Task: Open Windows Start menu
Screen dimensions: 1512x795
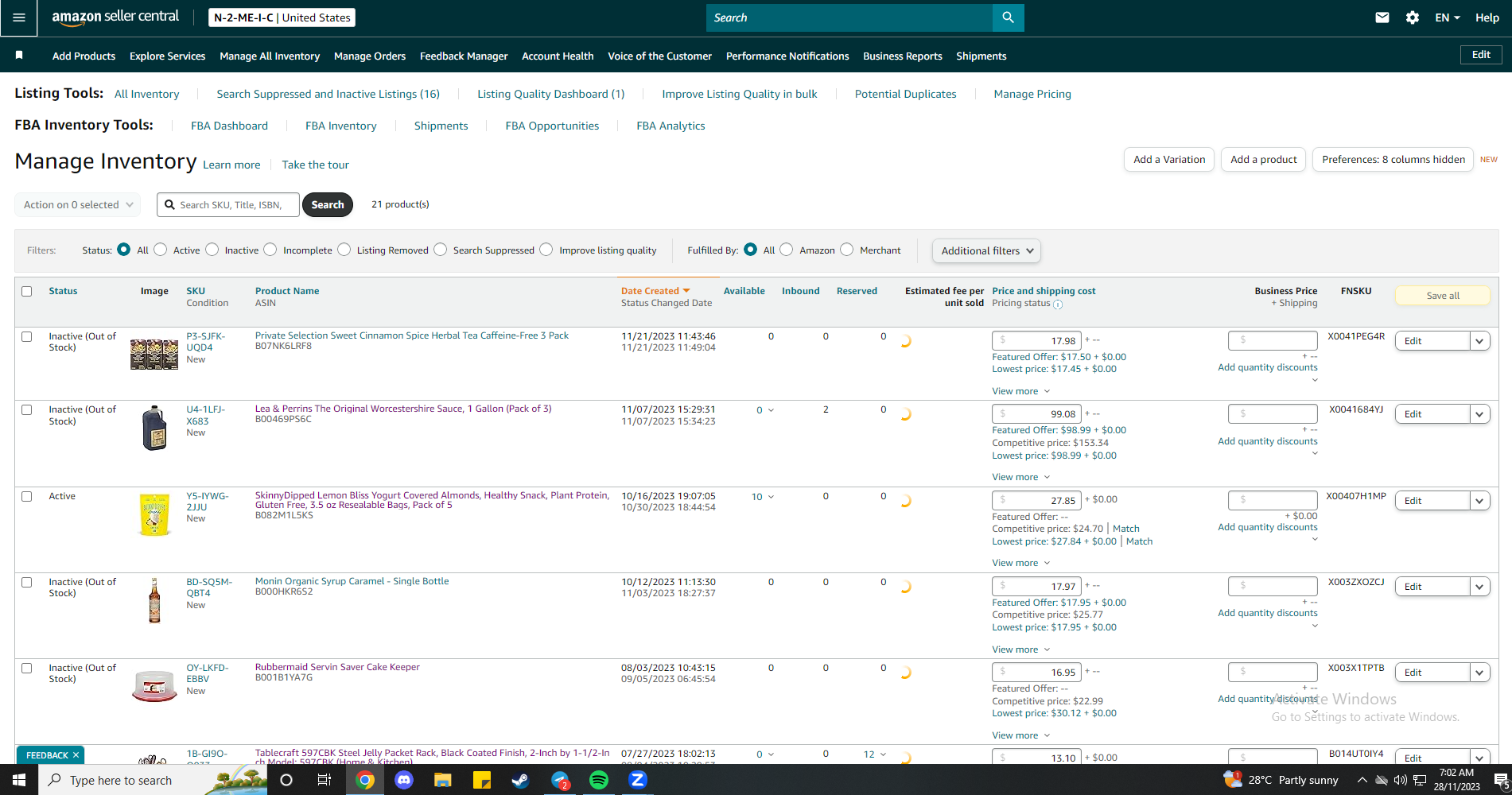Action: (x=19, y=780)
